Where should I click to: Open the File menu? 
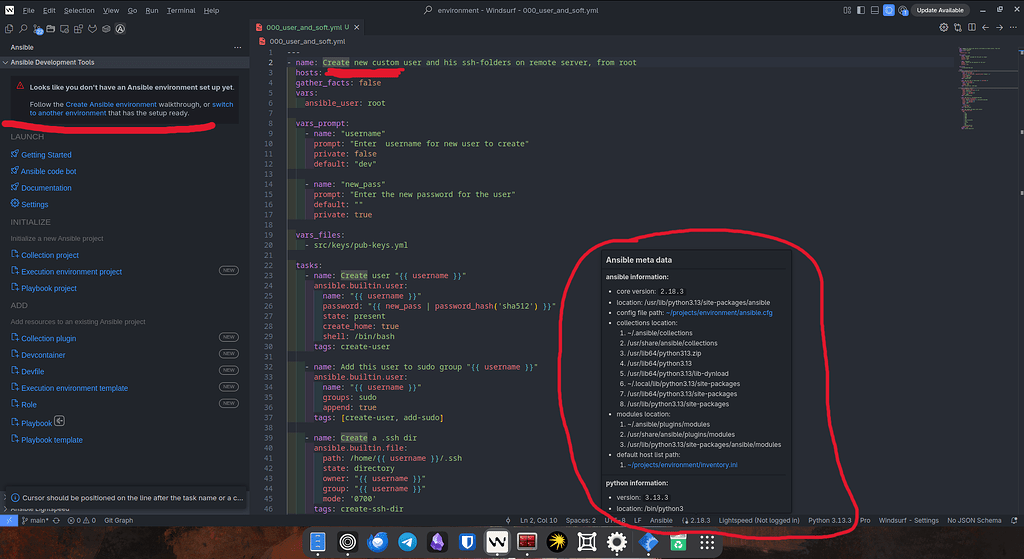point(28,10)
